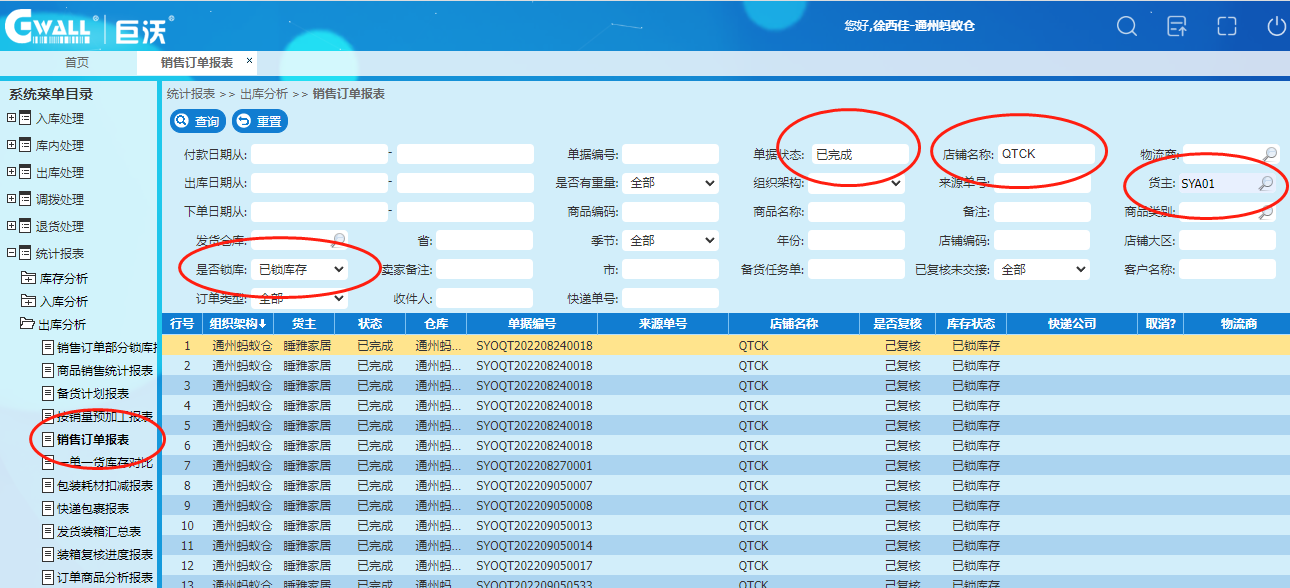Collapse the 统计报表 tree node
Viewport: 1290px width, 588px height.
(12, 253)
